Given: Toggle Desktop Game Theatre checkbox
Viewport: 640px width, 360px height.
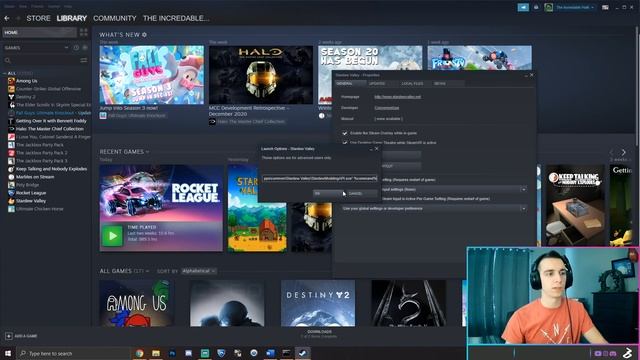Looking at the screenshot, I should click(344, 142).
